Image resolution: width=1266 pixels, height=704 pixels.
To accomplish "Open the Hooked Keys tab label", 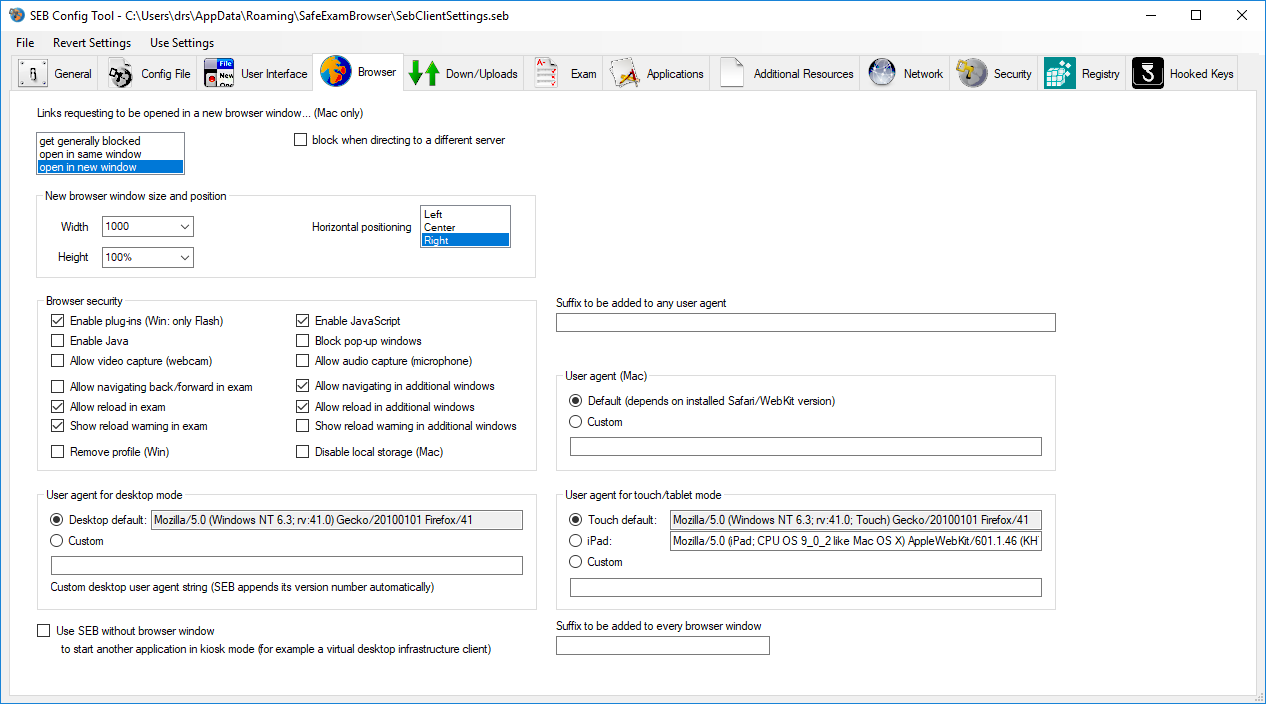I will point(1202,74).
